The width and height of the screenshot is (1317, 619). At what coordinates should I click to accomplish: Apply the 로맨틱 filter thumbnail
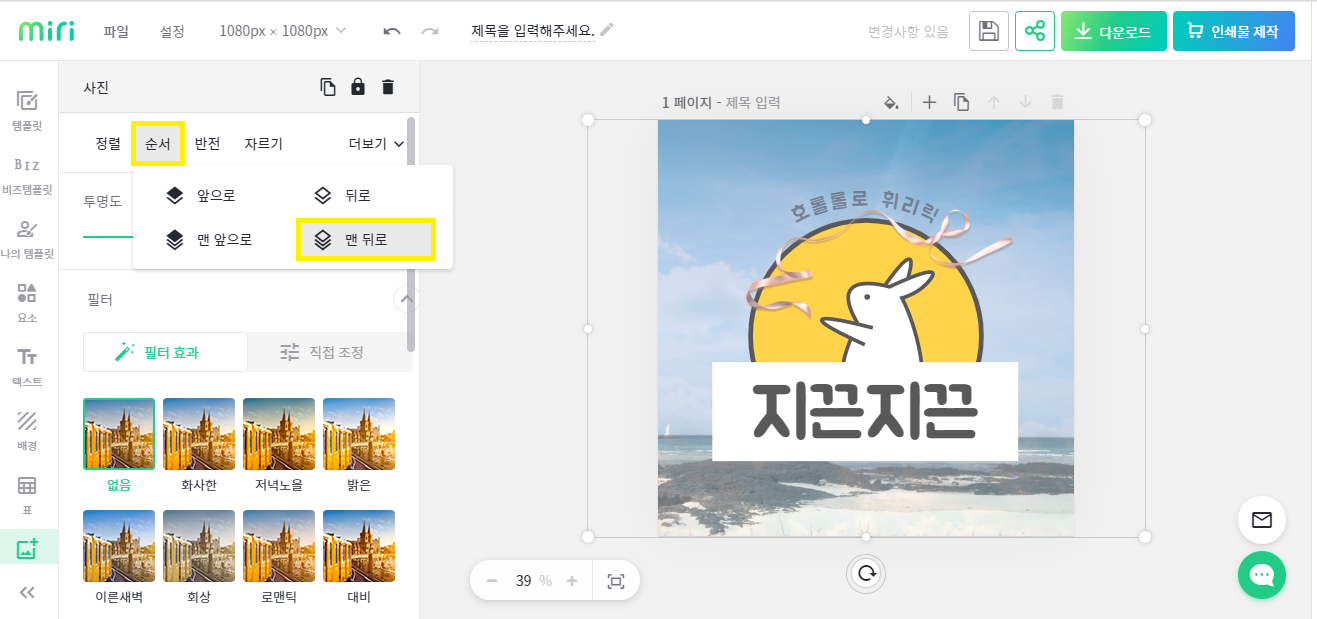point(279,546)
